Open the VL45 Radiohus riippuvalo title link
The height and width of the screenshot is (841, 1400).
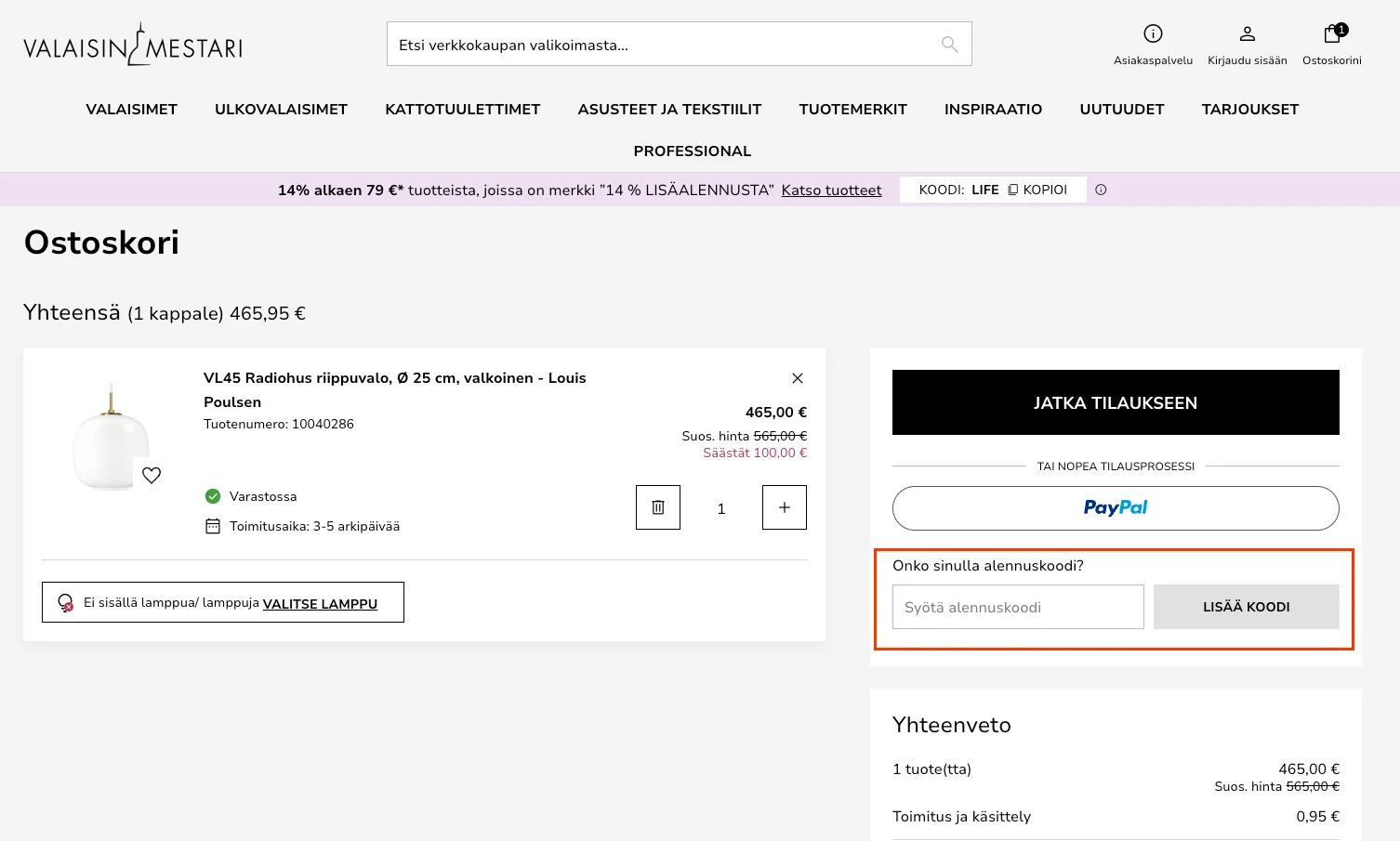(x=395, y=390)
